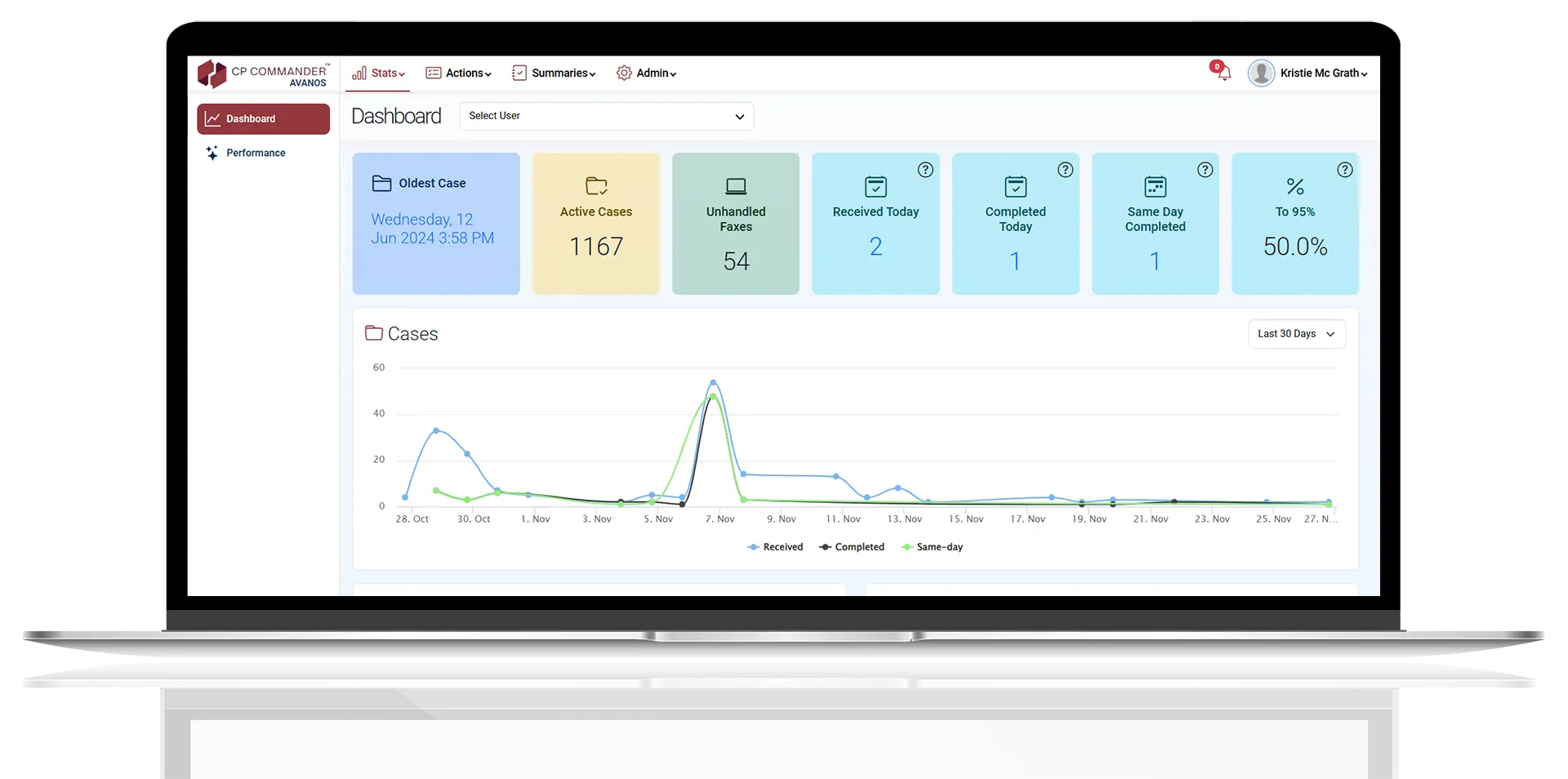Click the Unhandled Faxes laptop icon
The image size is (1568, 779).
point(736,186)
